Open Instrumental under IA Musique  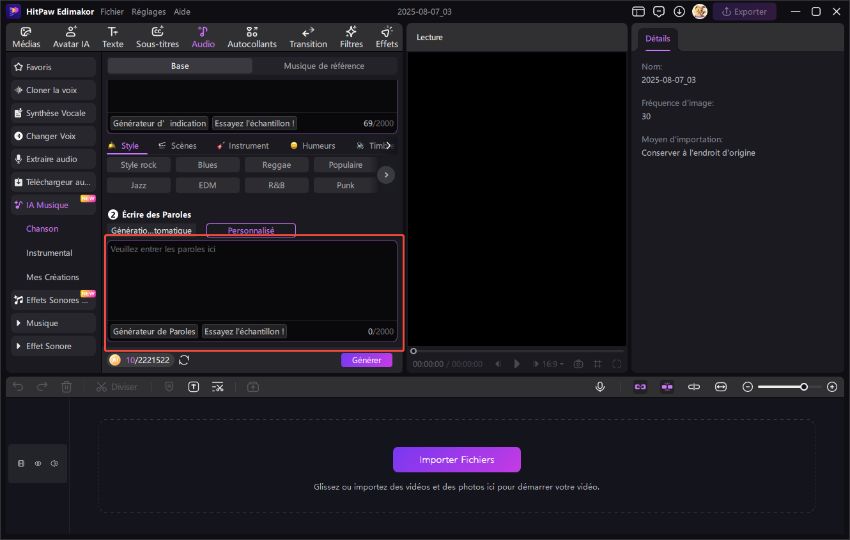coord(49,253)
